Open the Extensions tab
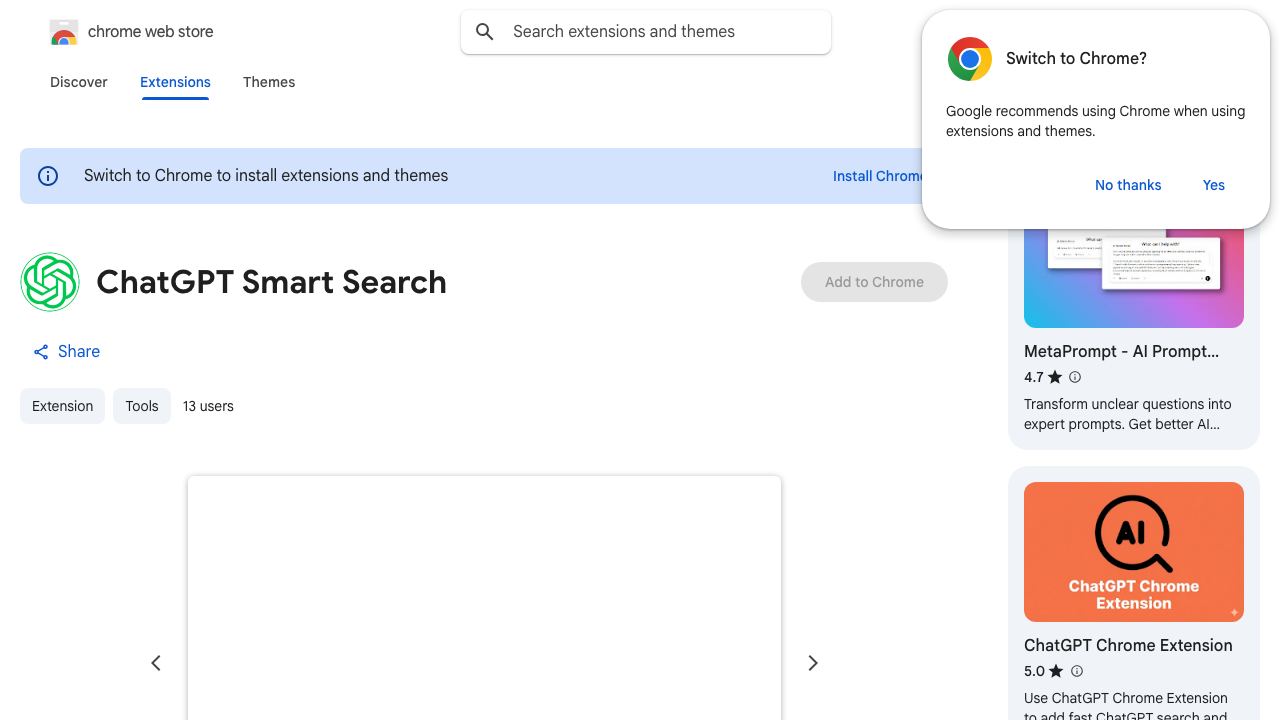 [x=175, y=82]
